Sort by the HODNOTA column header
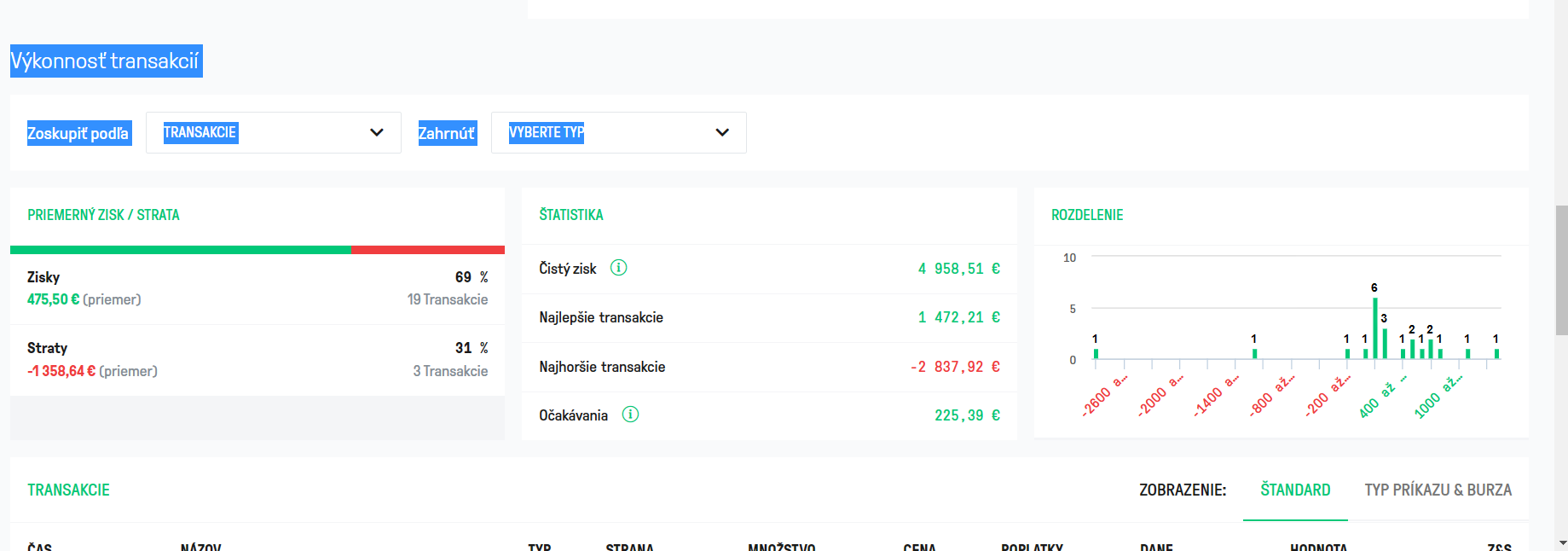Viewport: 1568px width, 551px height. pyautogui.click(x=1318, y=547)
